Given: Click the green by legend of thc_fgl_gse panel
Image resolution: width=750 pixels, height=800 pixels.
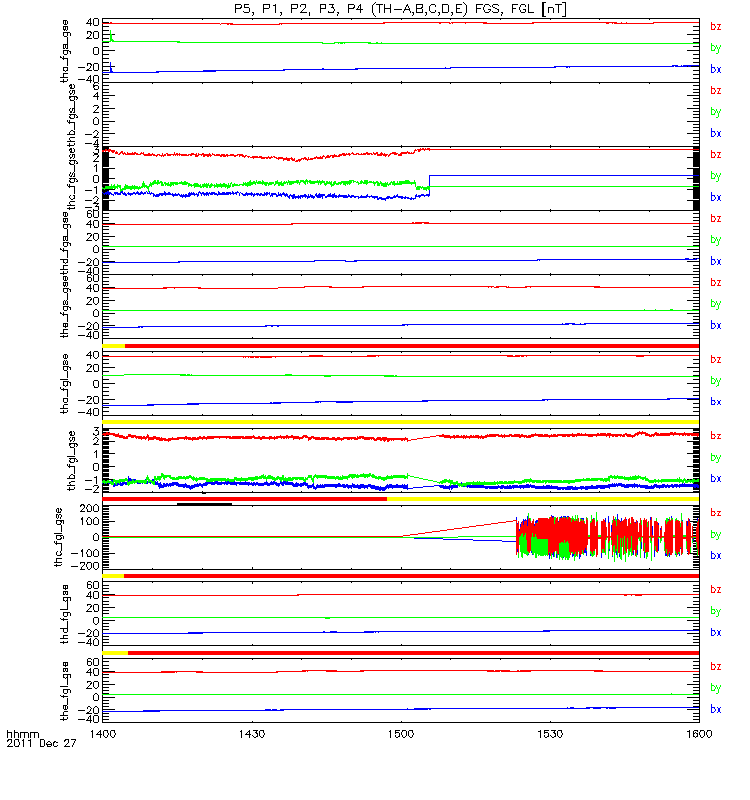Looking at the screenshot, I should point(716,534).
